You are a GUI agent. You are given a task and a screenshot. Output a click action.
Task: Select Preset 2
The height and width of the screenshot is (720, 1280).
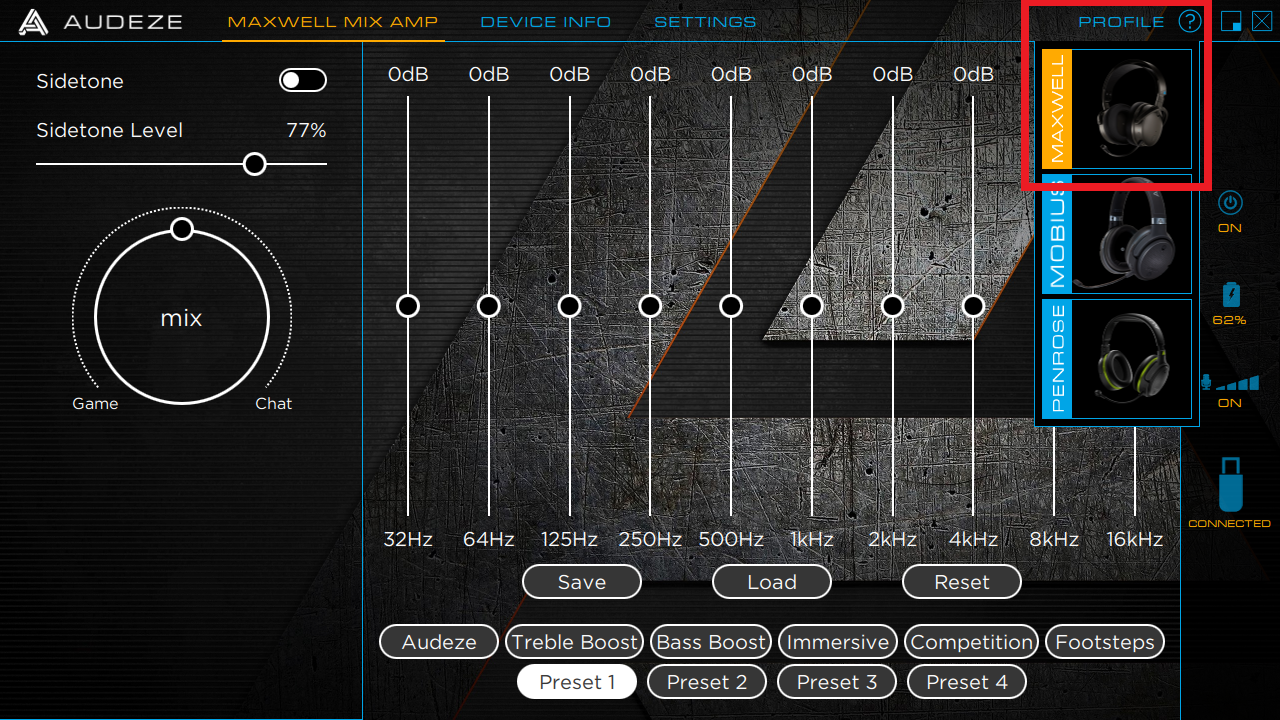click(707, 682)
